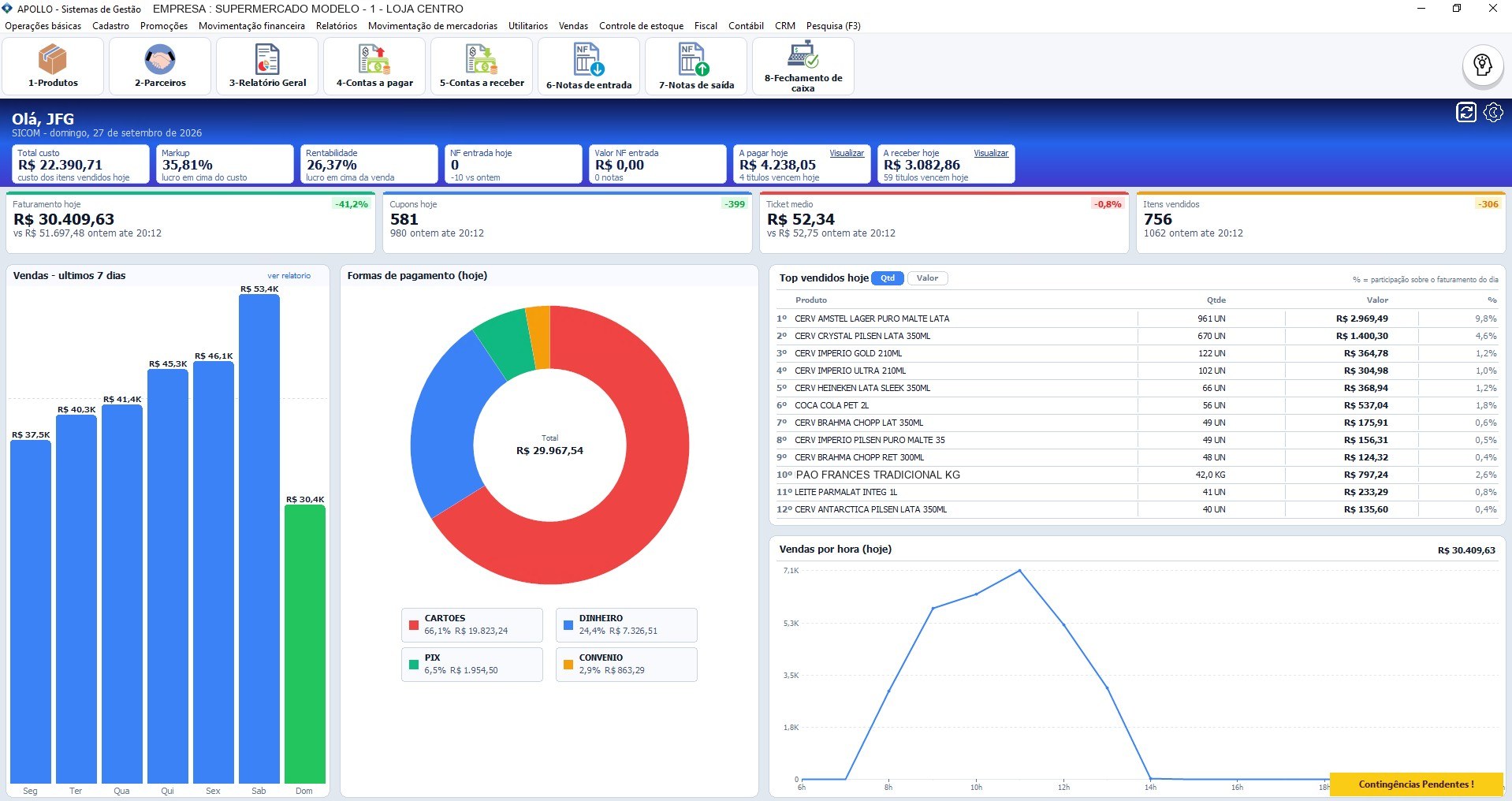Select the Sab R$ 53,4K bar
The width and height of the screenshot is (1512, 801).
259,538
